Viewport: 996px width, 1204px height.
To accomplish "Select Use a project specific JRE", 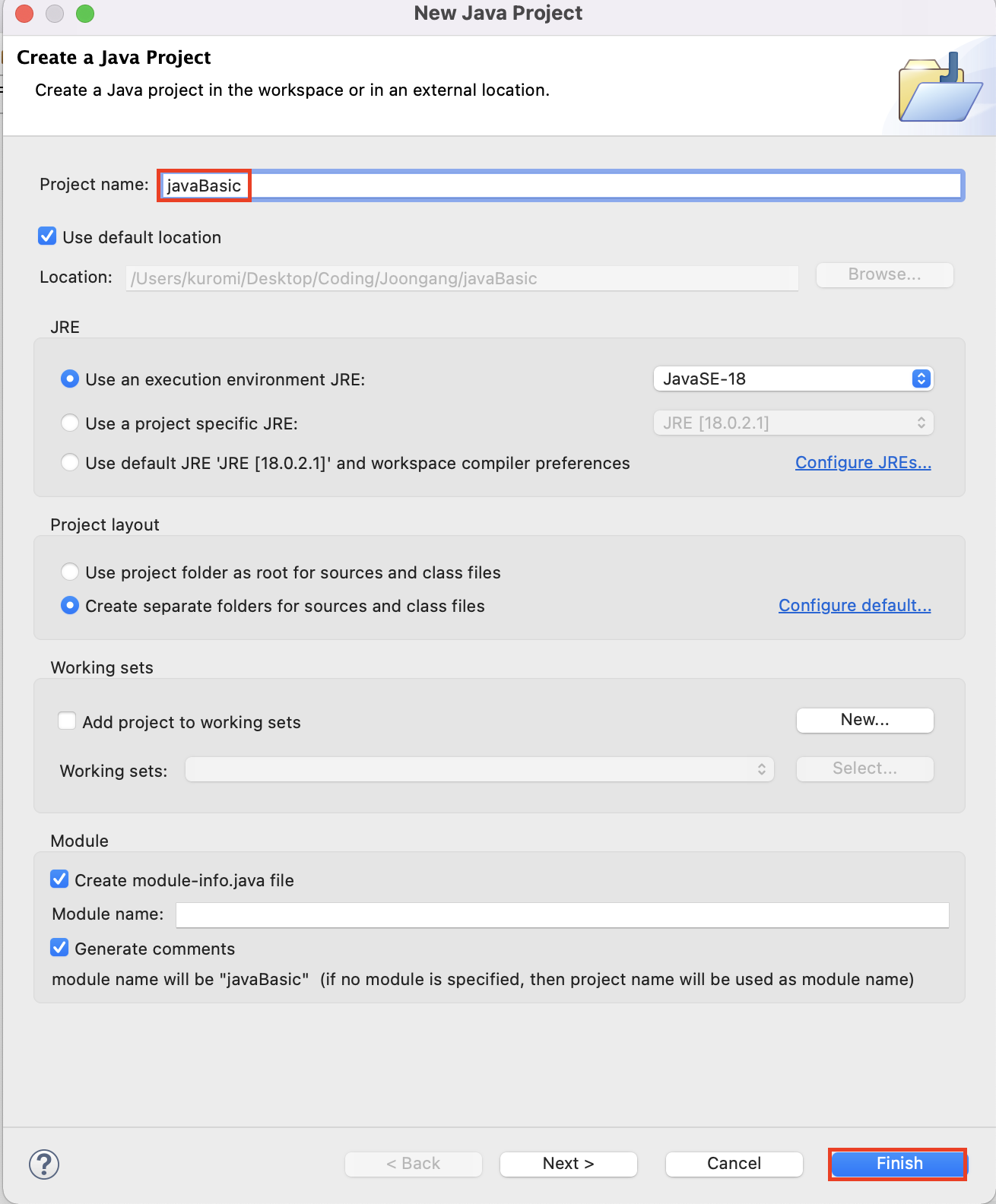I will (x=70, y=423).
